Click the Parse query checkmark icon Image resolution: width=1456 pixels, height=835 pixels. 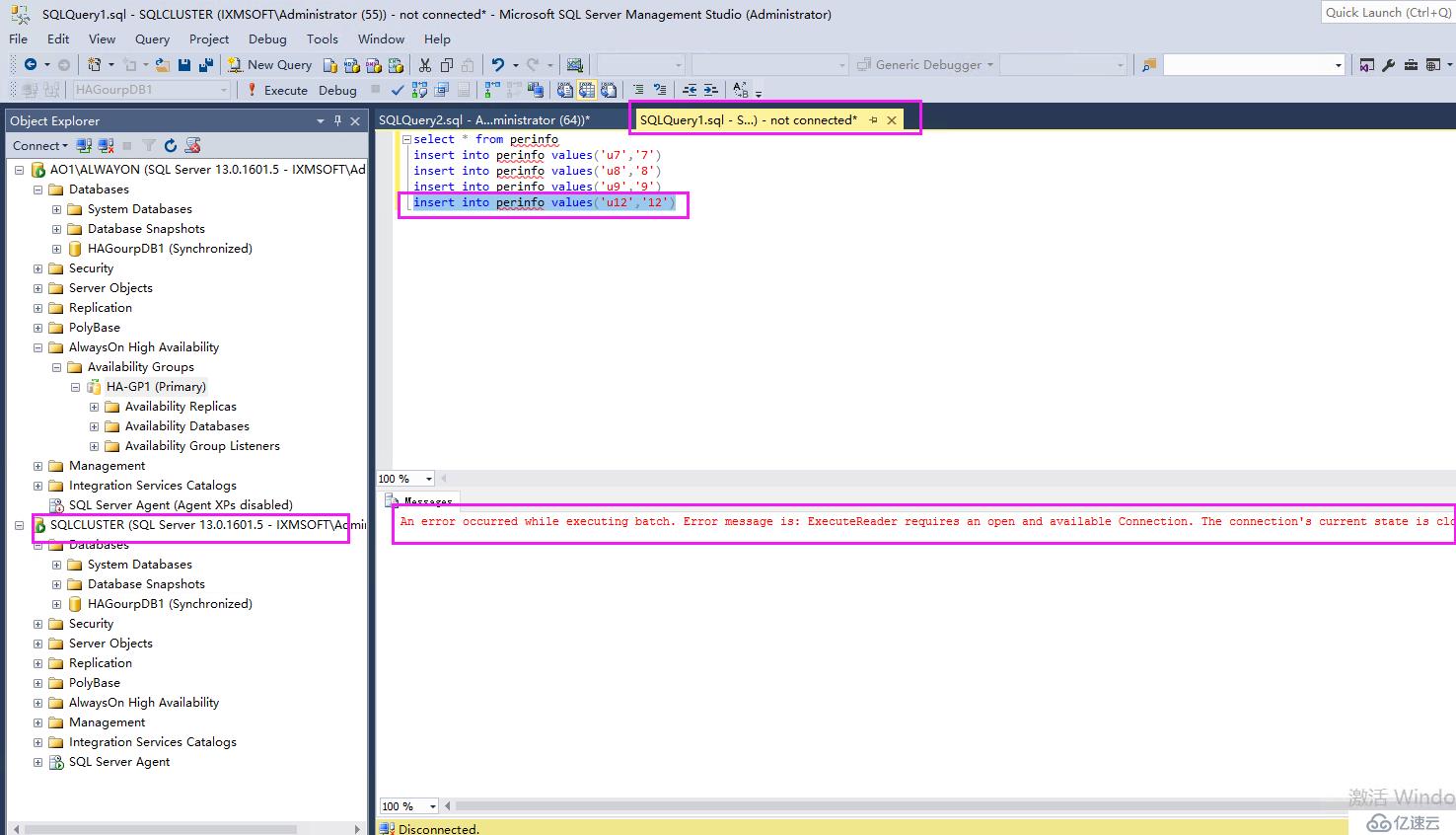tap(398, 90)
